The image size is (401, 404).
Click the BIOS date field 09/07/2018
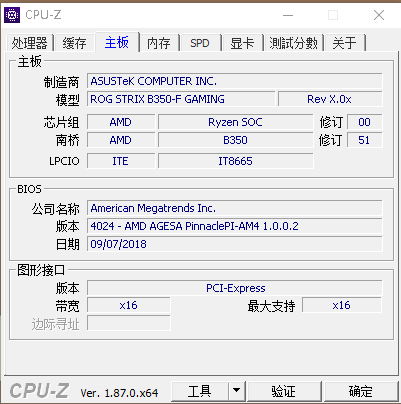click(x=235, y=244)
